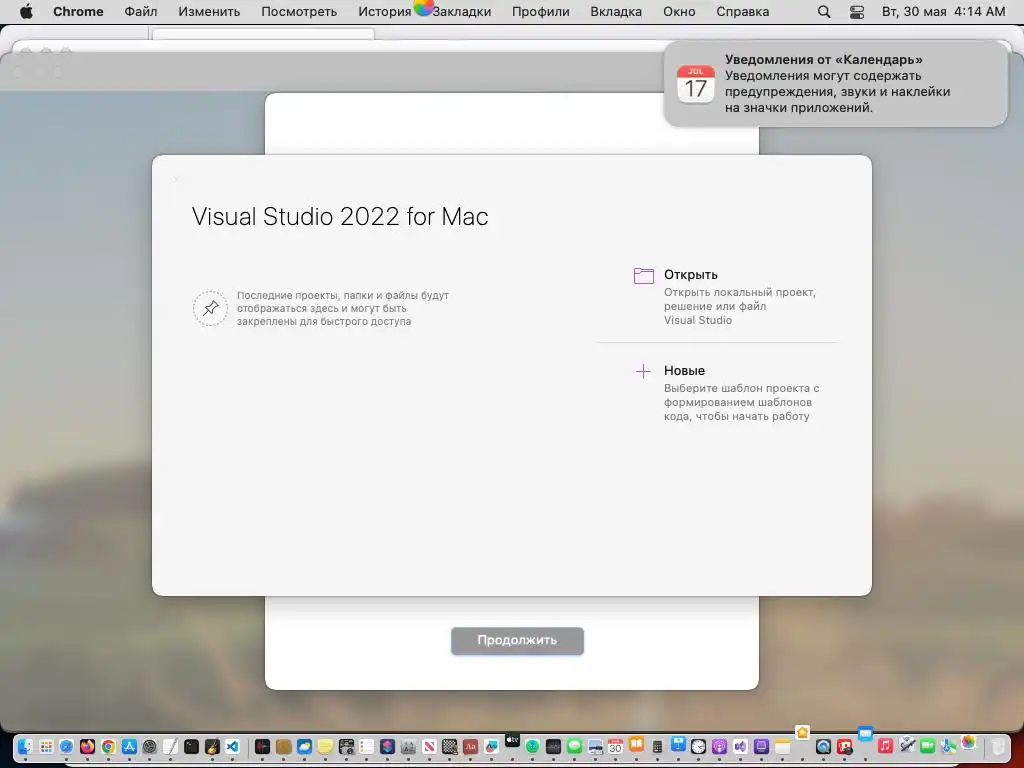Open the Окно menu
This screenshot has height=768, width=1024.
(x=679, y=12)
